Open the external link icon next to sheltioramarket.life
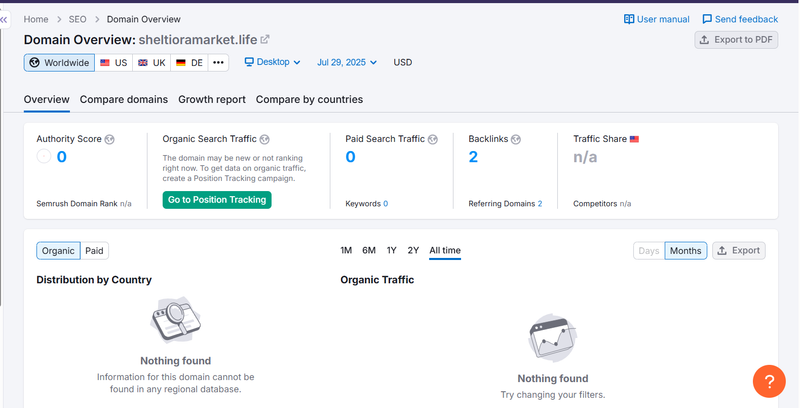This screenshot has height=408, width=800. click(265, 39)
